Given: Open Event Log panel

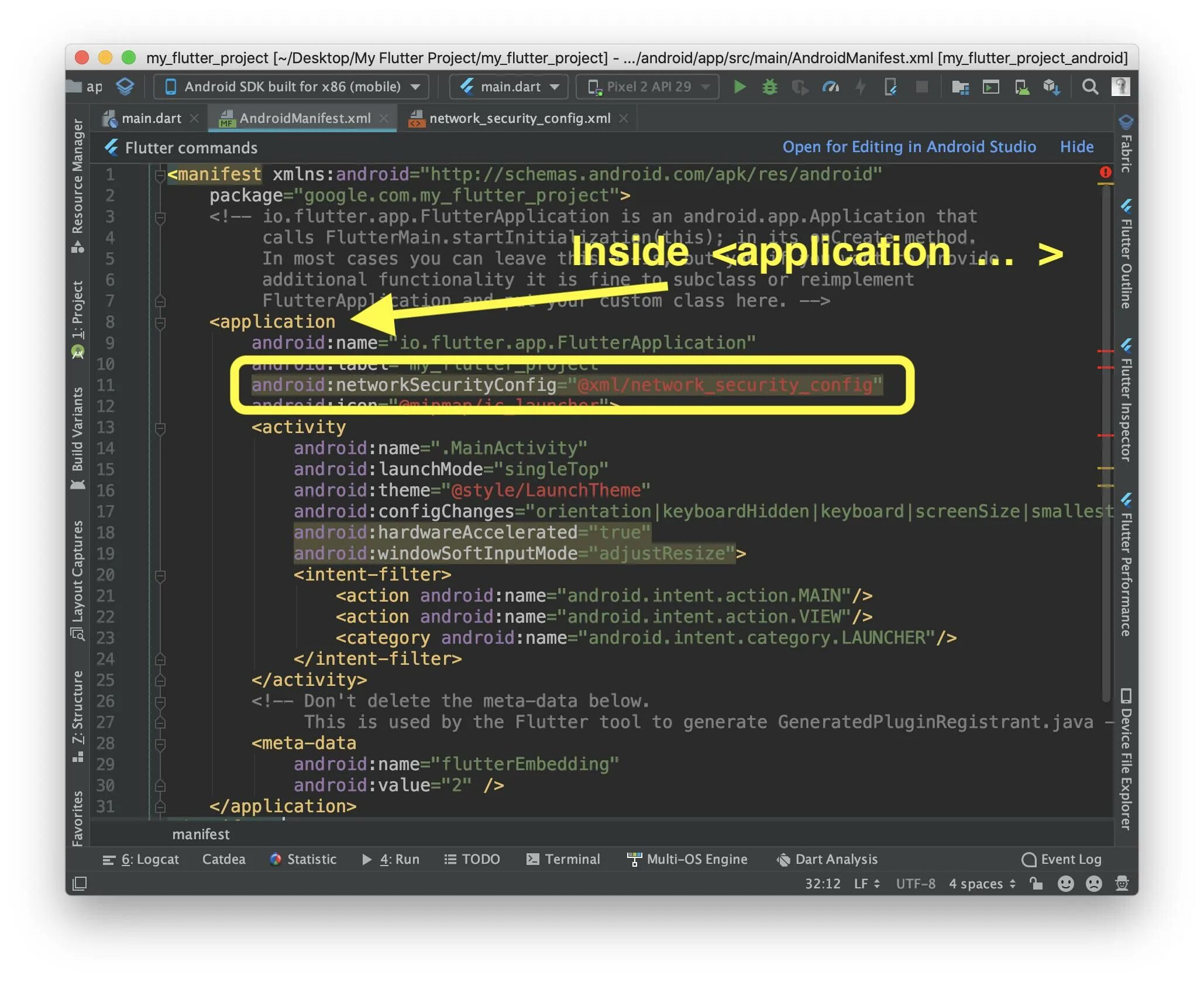Looking at the screenshot, I should coord(1061,859).
